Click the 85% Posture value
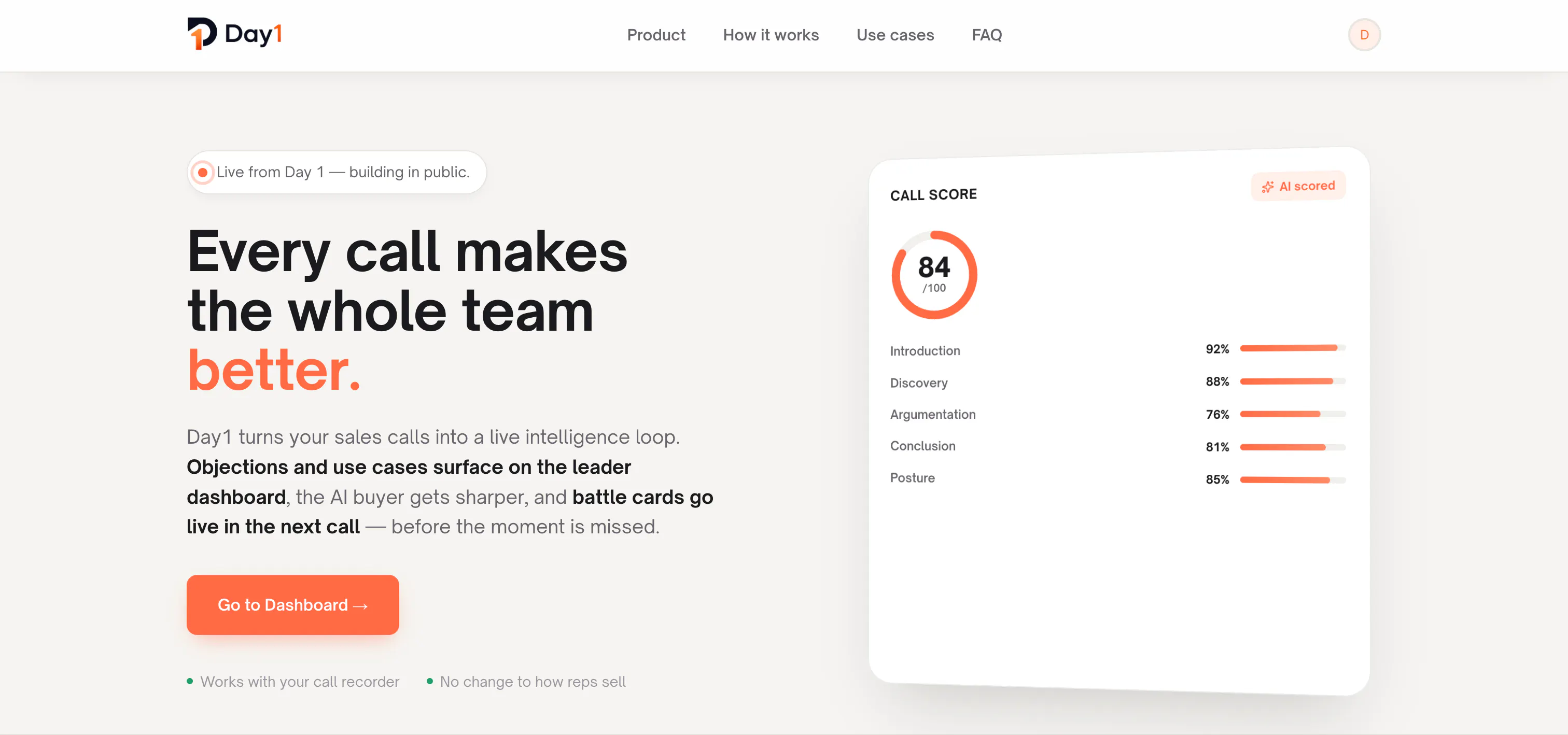Viewport: 1568px width, 735px height. [1217, 479]
